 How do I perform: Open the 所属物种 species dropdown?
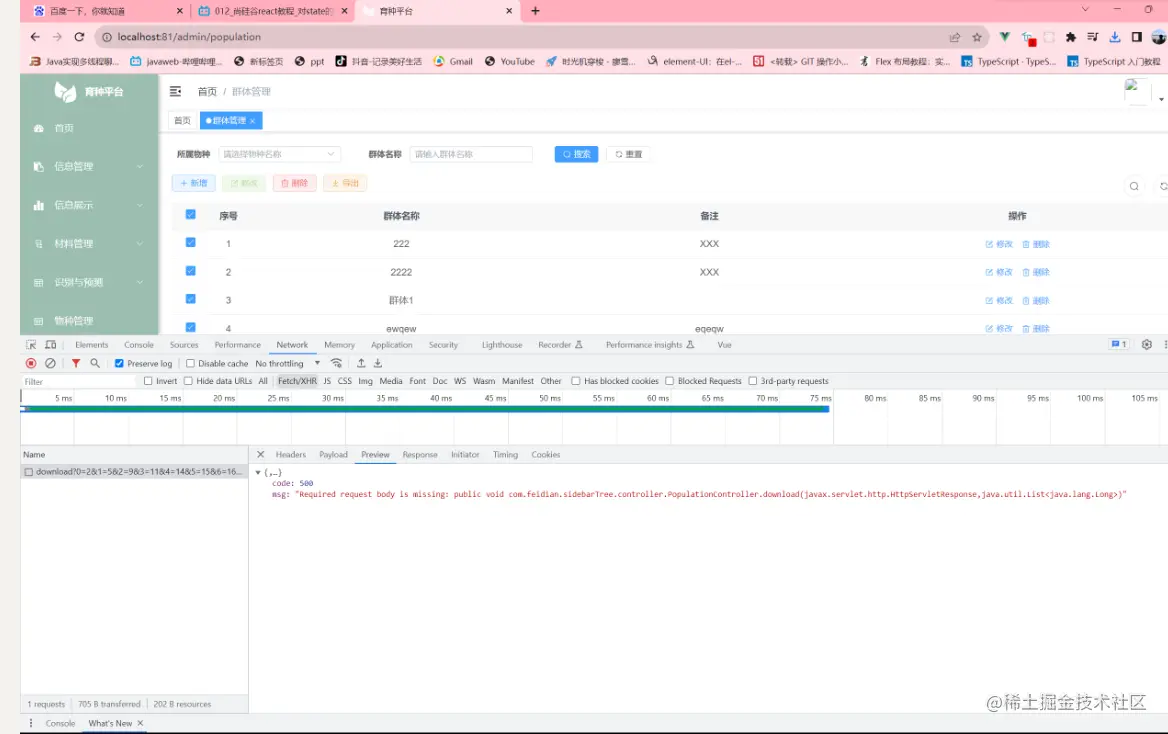coord(279,154)
